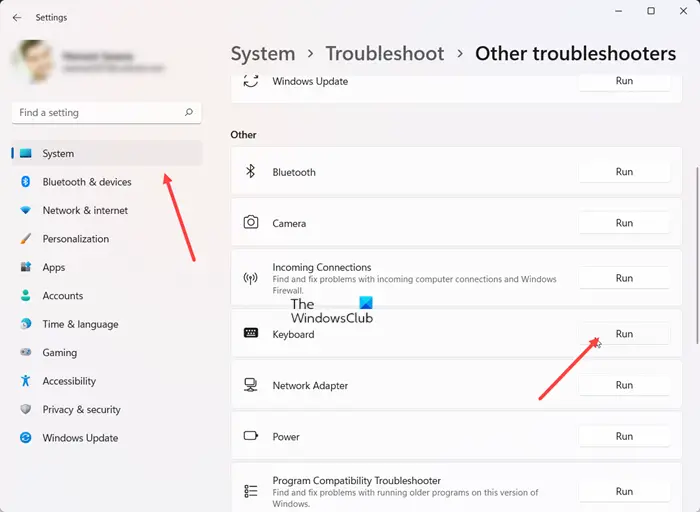Viewport: 700px width, 512px height.
Task: Run the Camera troubleshooter
Action: point(624,223)
